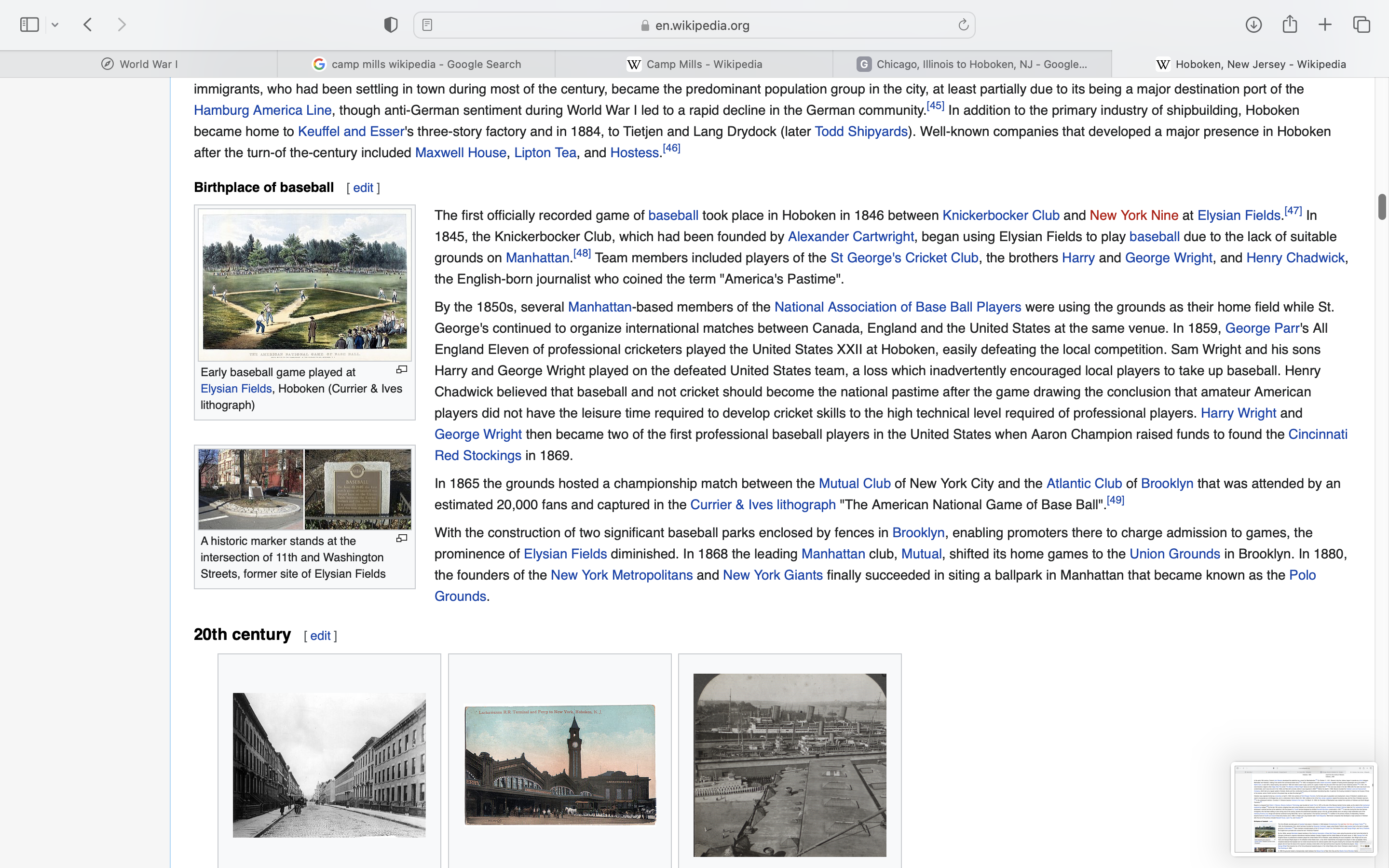This screenshot has height=868, width=1389.
Task: Reload the Wikipedia page
Action: coord(963,25)
